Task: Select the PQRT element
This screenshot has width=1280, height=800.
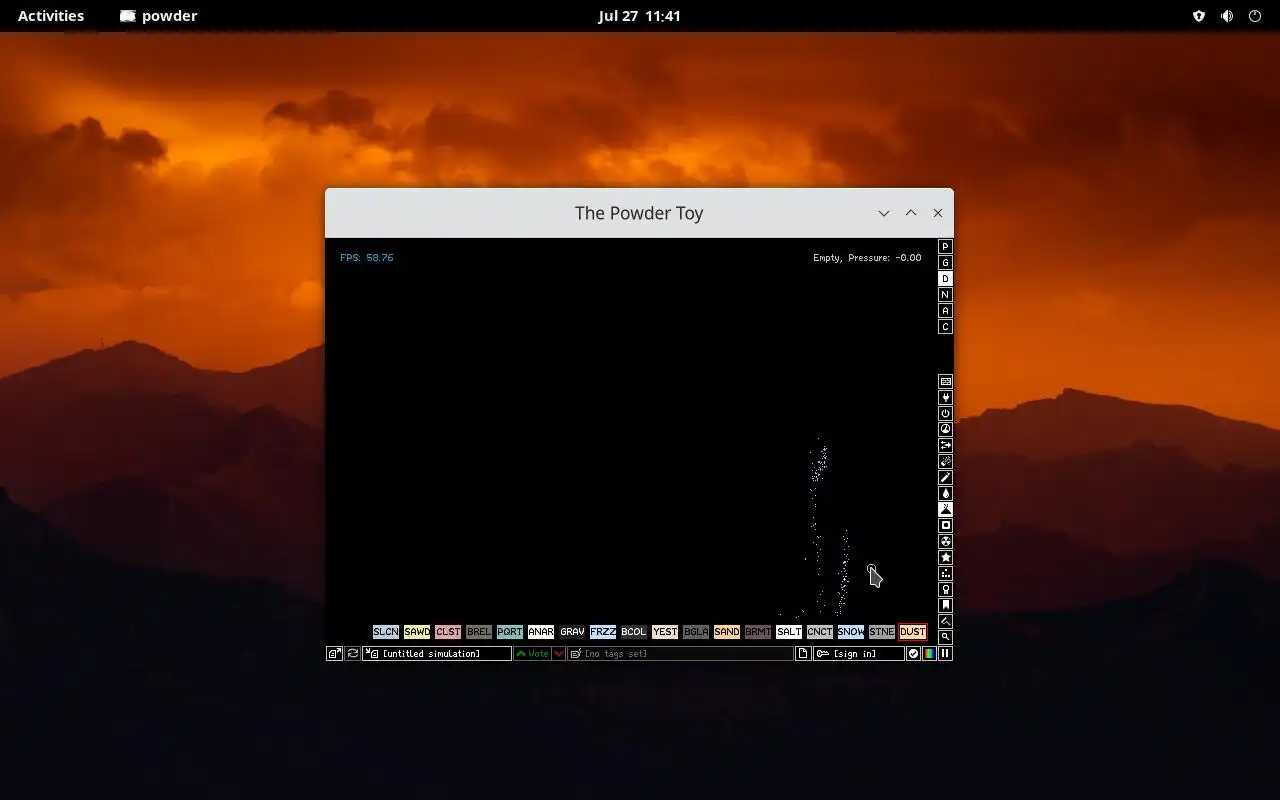Action: coord(510,632)
